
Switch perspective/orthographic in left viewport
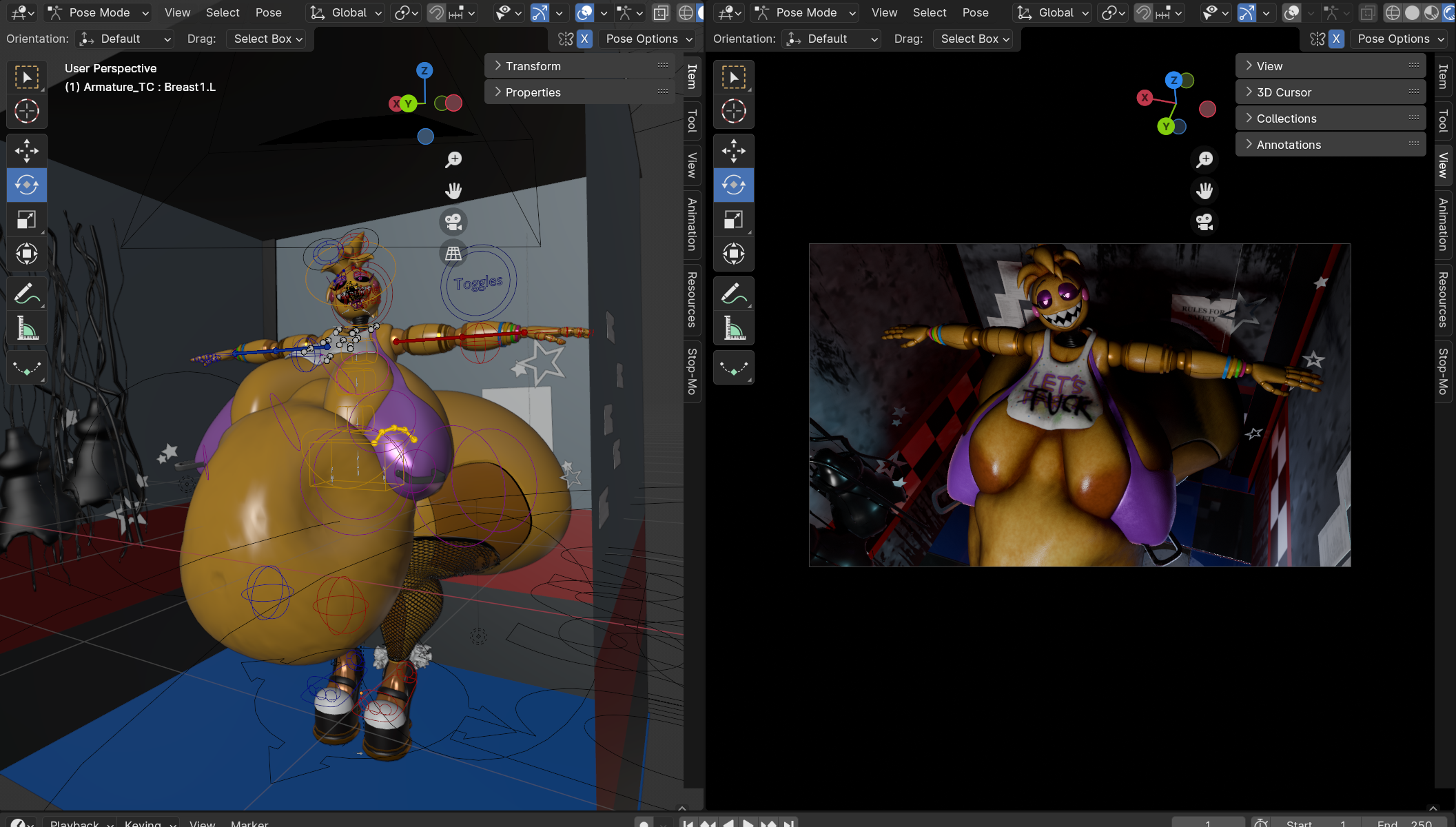coord(453,253)
